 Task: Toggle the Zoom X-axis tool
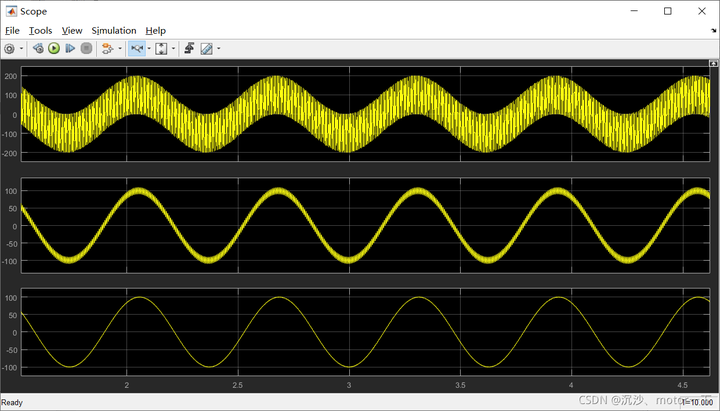tap(137, 48)
